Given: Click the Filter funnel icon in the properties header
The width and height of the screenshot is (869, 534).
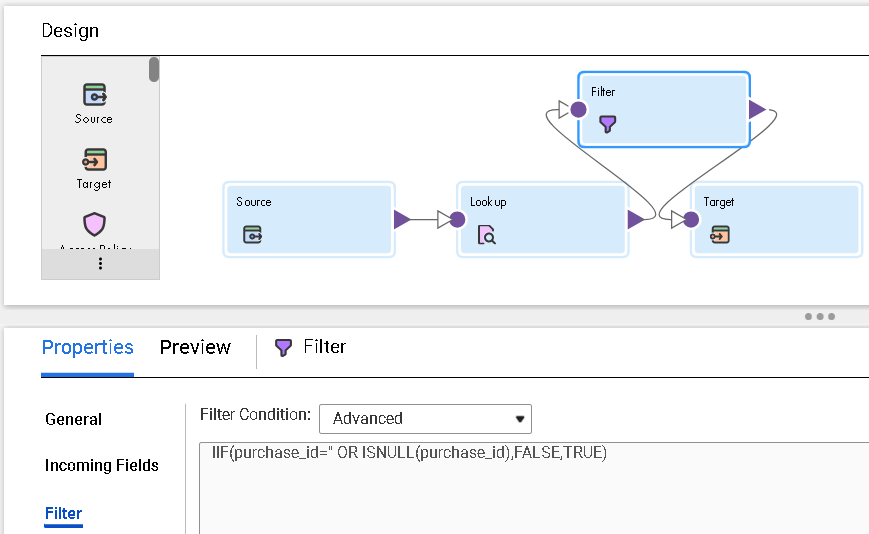Looking at the screenshot, I should pos(283,347).
